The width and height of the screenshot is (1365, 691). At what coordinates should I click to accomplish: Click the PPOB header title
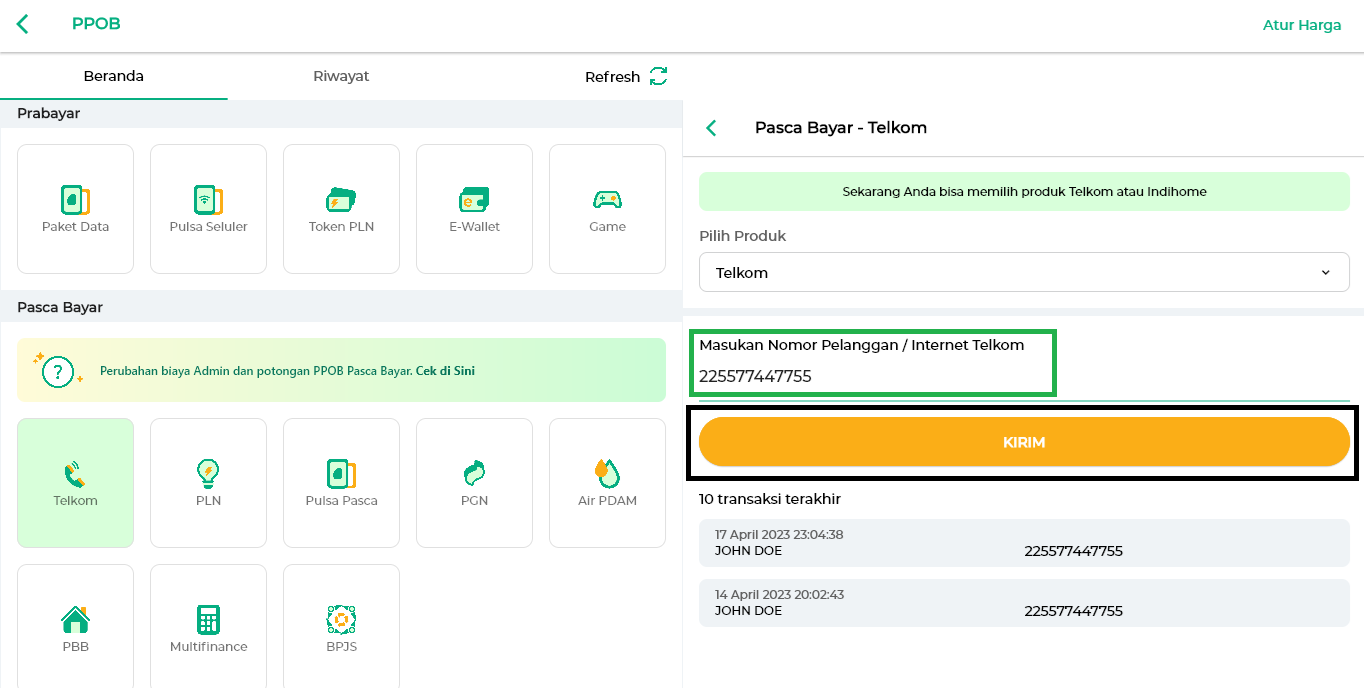[x=96, y=24]
